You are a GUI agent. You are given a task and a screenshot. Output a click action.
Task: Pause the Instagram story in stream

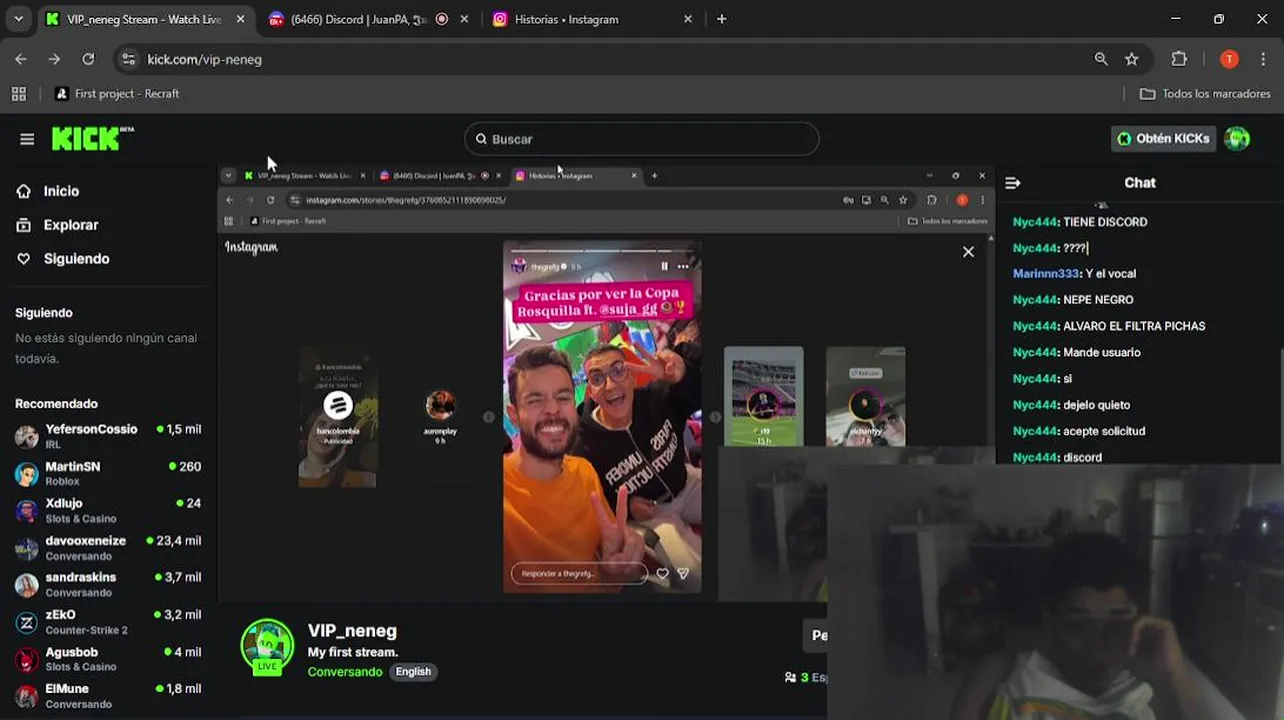pyautogui.click(x=664, y=266)
